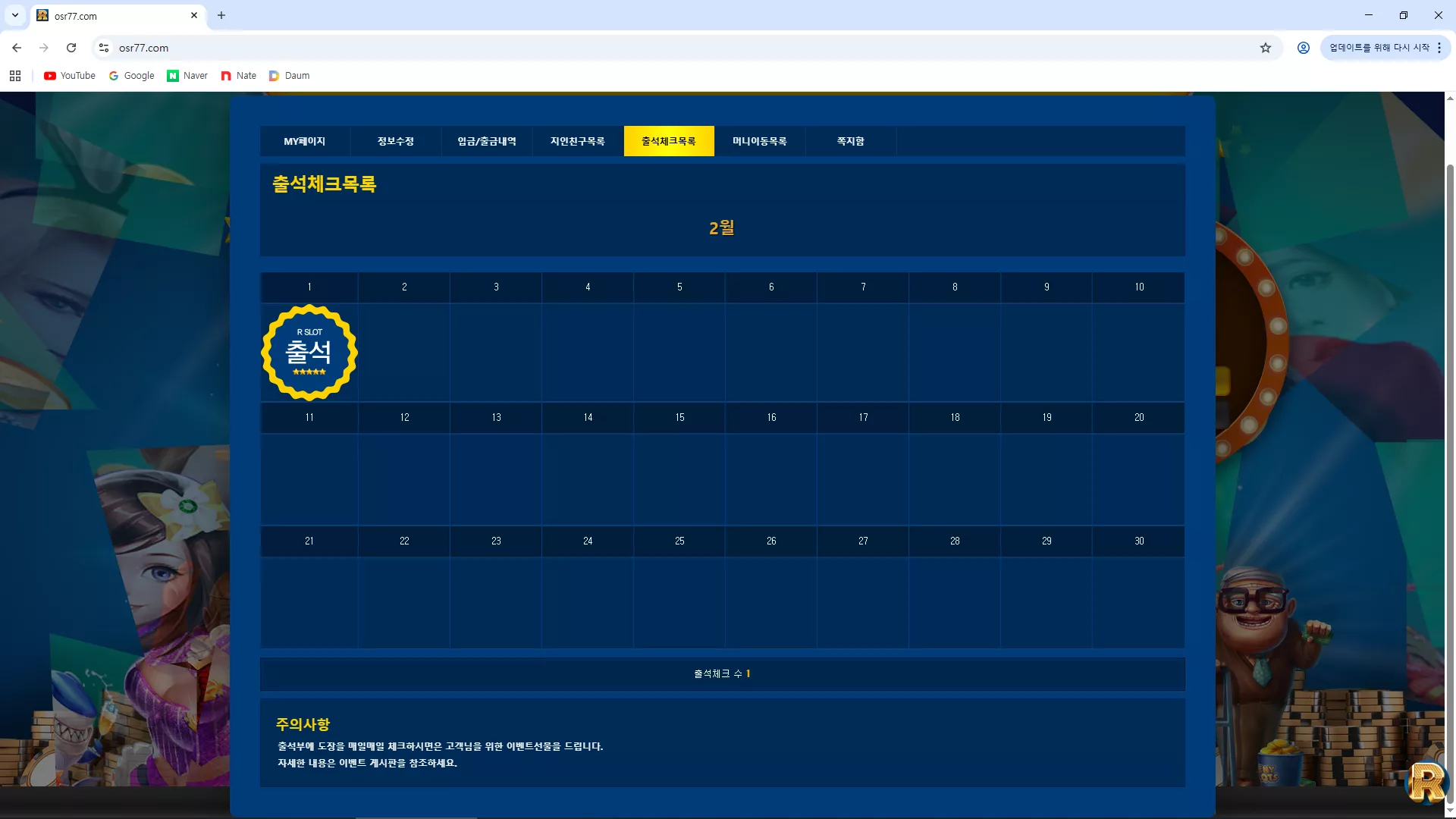The image size is (1456, 819).
Task: Bookmark this page with the star icon
Action: [1265, 48]
